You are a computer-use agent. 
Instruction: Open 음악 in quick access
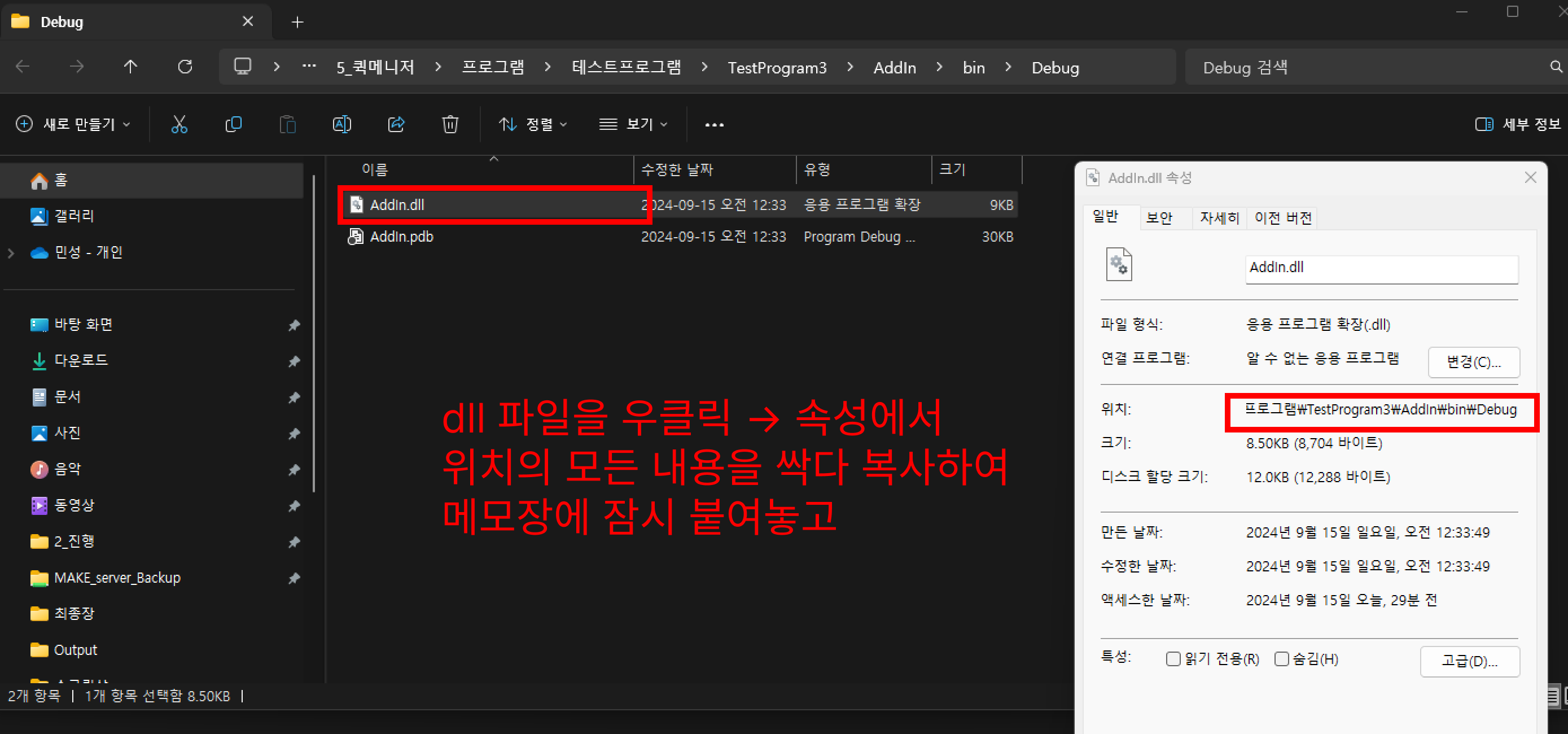(152, 469)
